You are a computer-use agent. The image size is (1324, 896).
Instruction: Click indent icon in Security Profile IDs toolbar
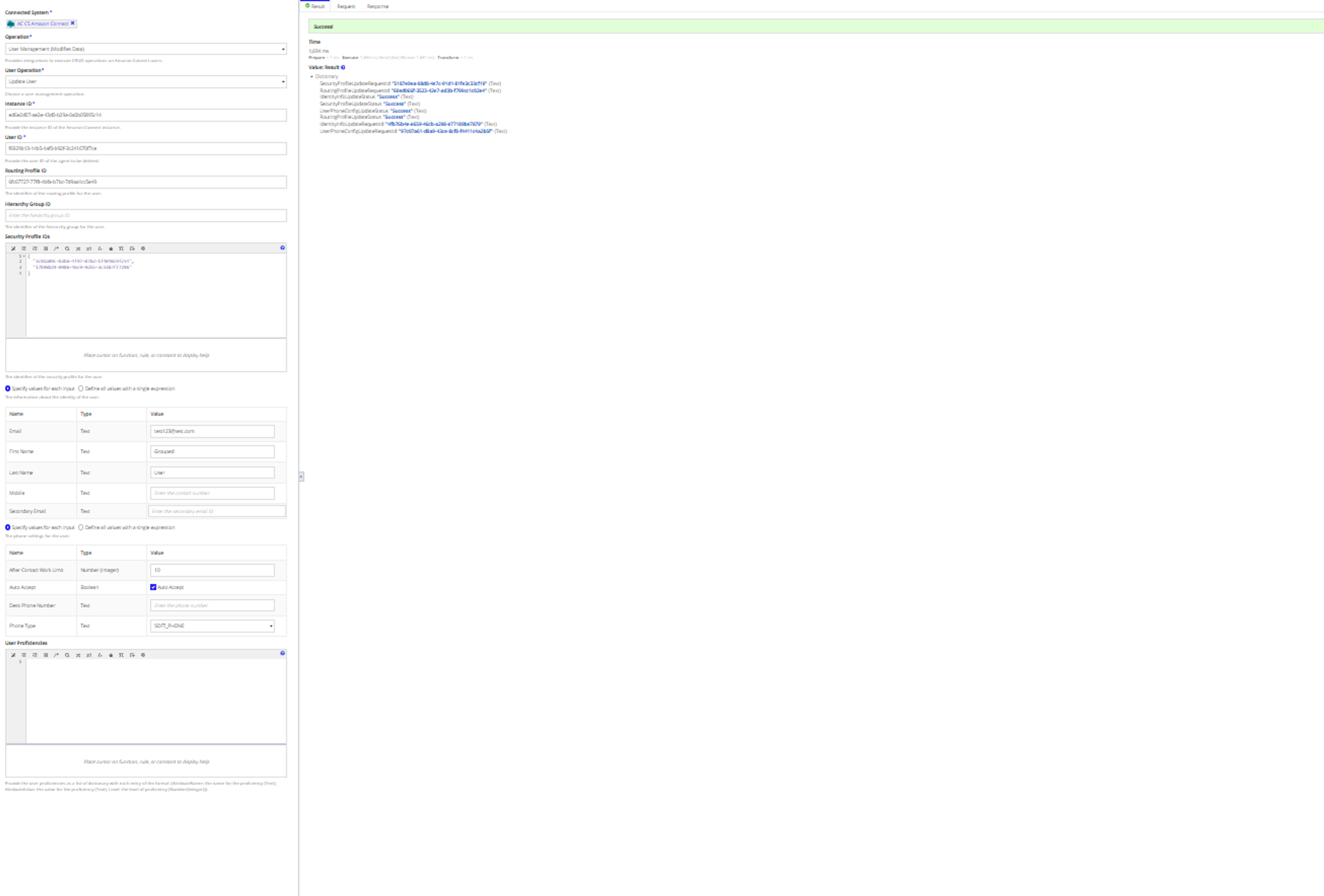(x=24, y=248)
